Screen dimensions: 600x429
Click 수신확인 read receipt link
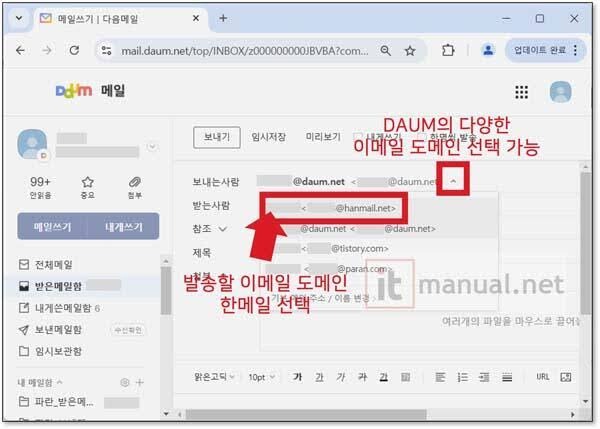pos(128,330)
